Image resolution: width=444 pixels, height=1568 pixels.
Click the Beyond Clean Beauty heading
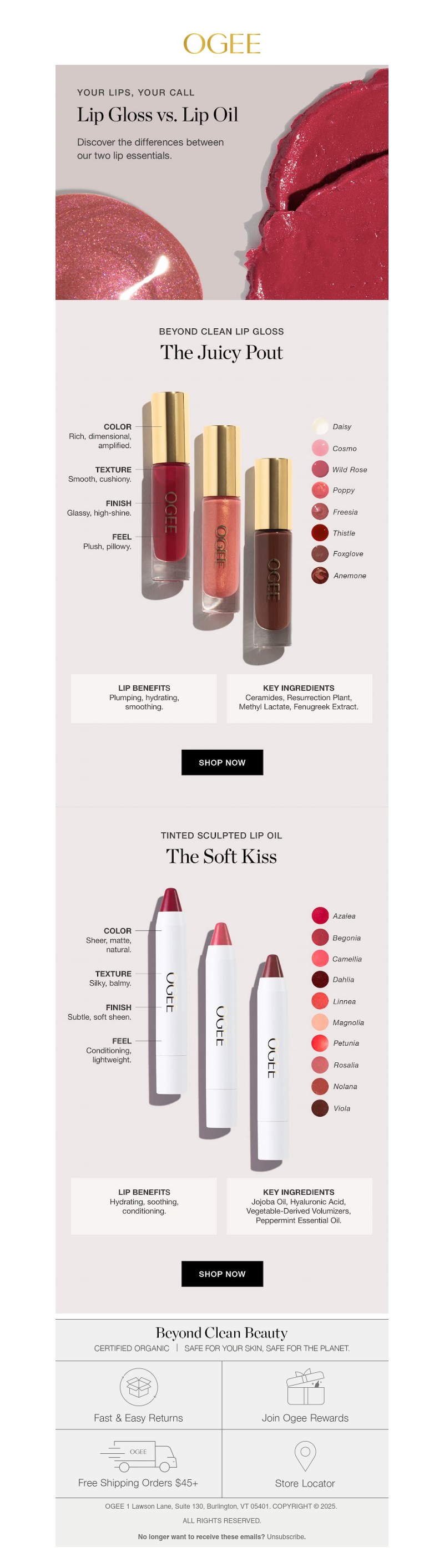[221, 1333]
